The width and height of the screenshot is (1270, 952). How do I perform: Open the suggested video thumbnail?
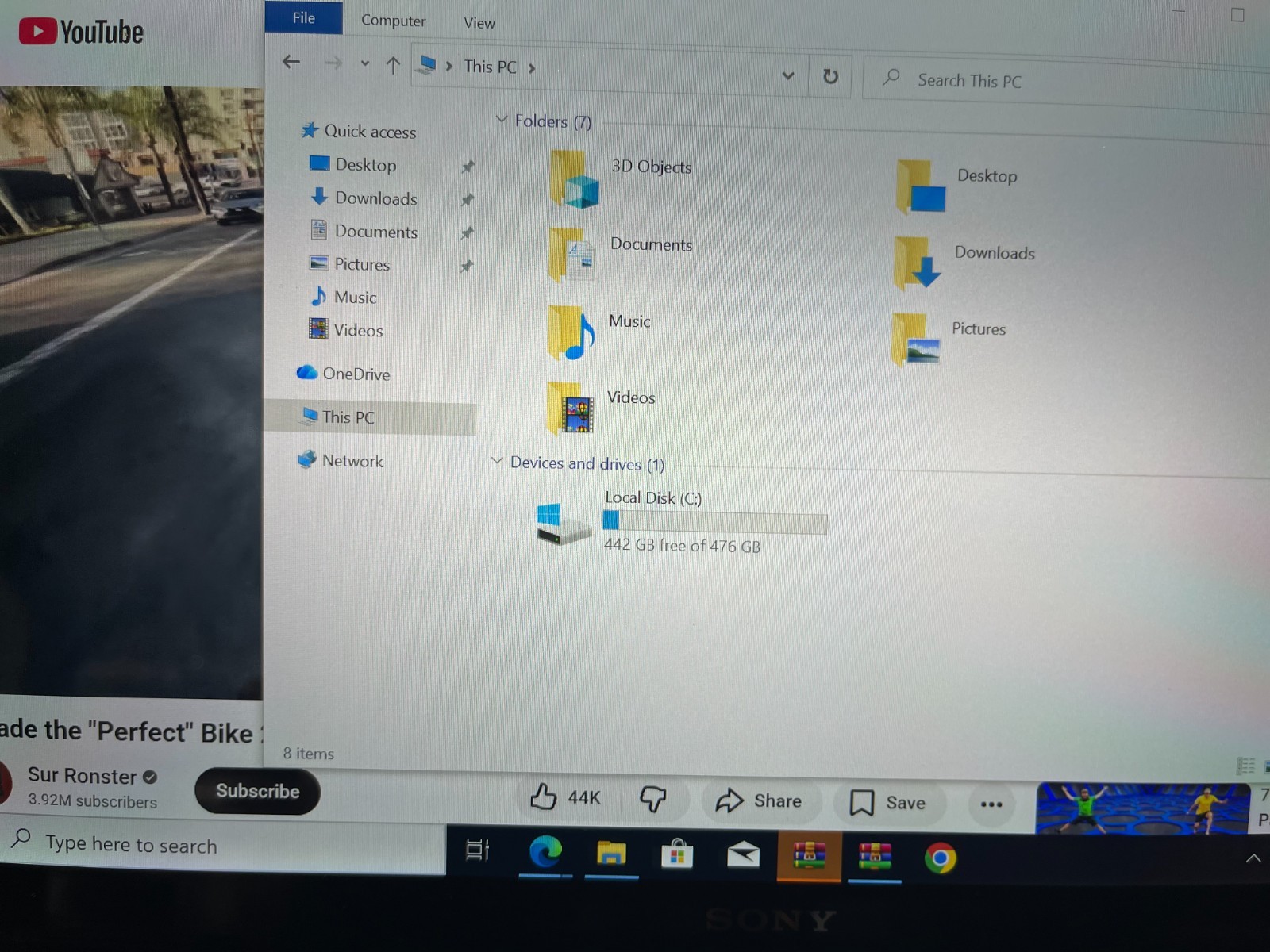tap(1143, 808)
